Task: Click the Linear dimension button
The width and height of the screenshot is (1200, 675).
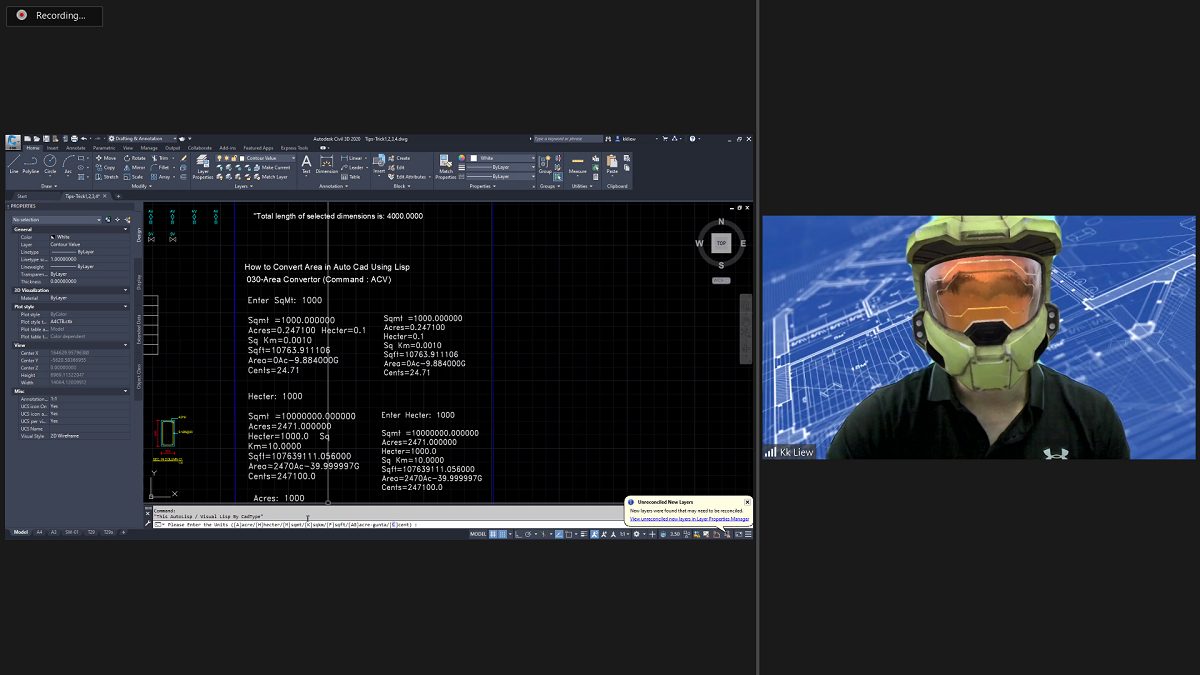Action: (x=353, y=158)
